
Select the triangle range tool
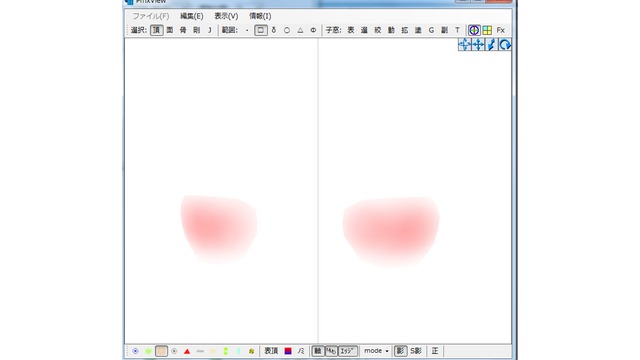click(300, 30)
